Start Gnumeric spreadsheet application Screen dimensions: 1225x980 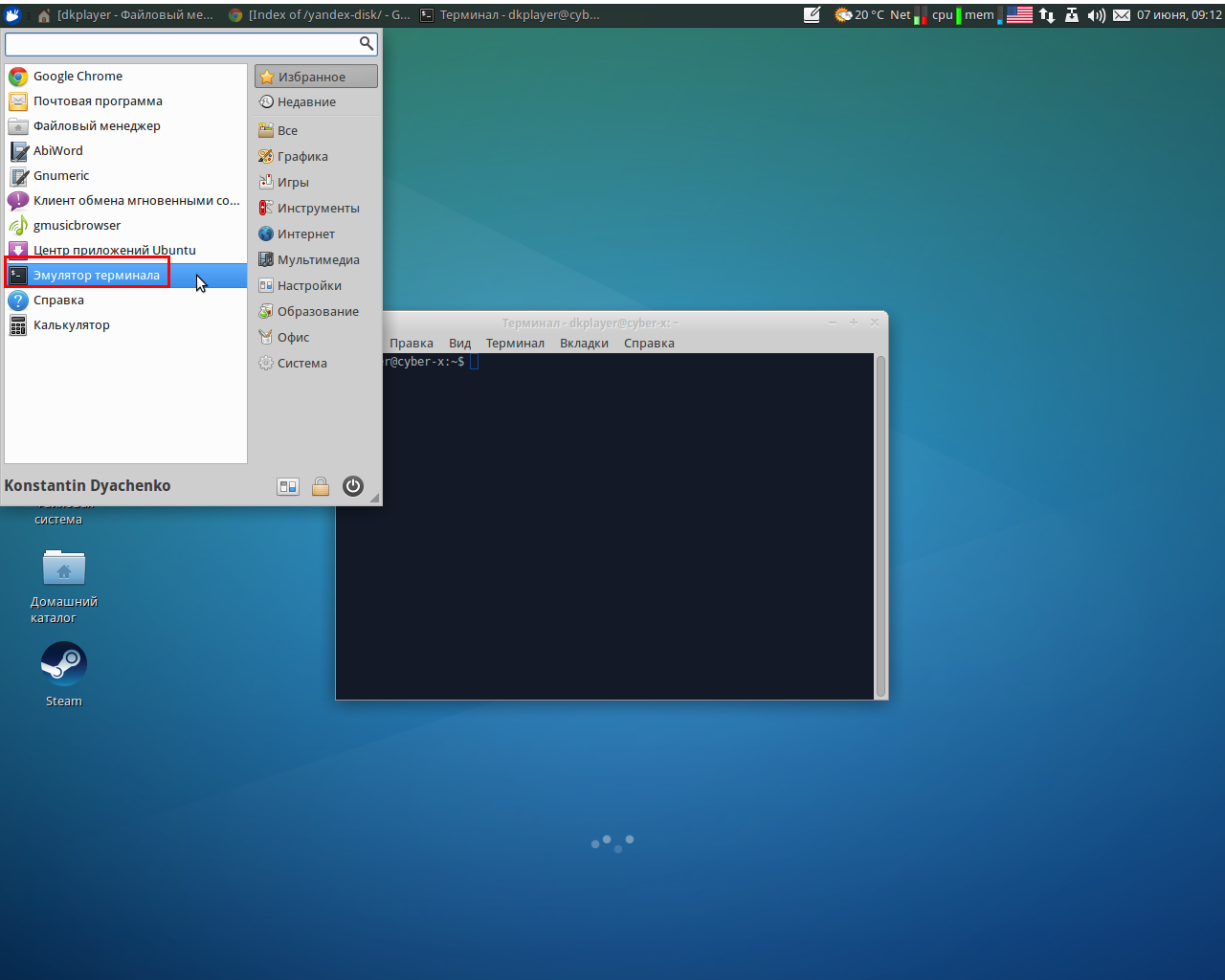(x=60, y=176)
